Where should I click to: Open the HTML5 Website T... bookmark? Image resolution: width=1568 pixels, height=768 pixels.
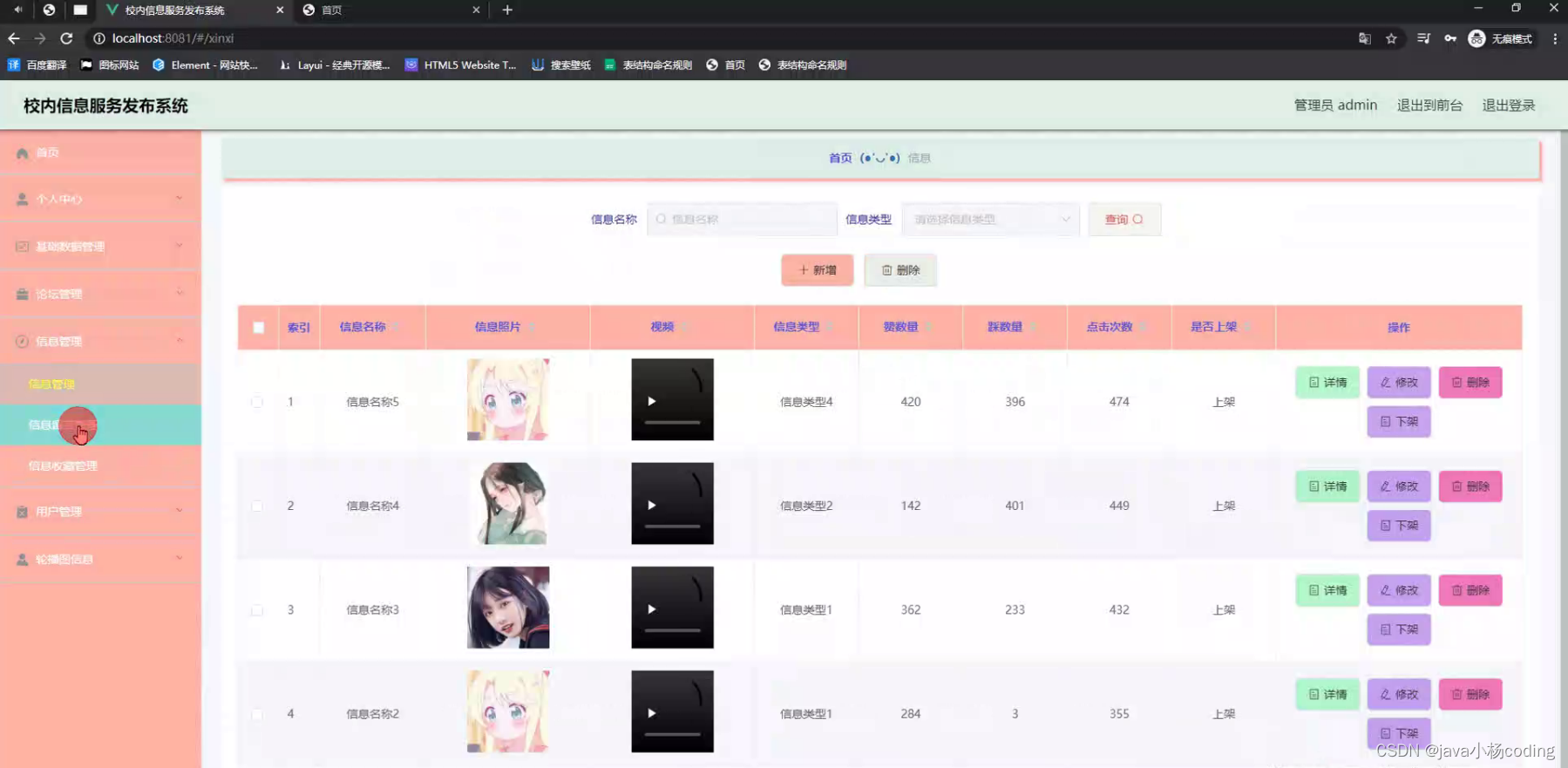[x=460, y=65]
